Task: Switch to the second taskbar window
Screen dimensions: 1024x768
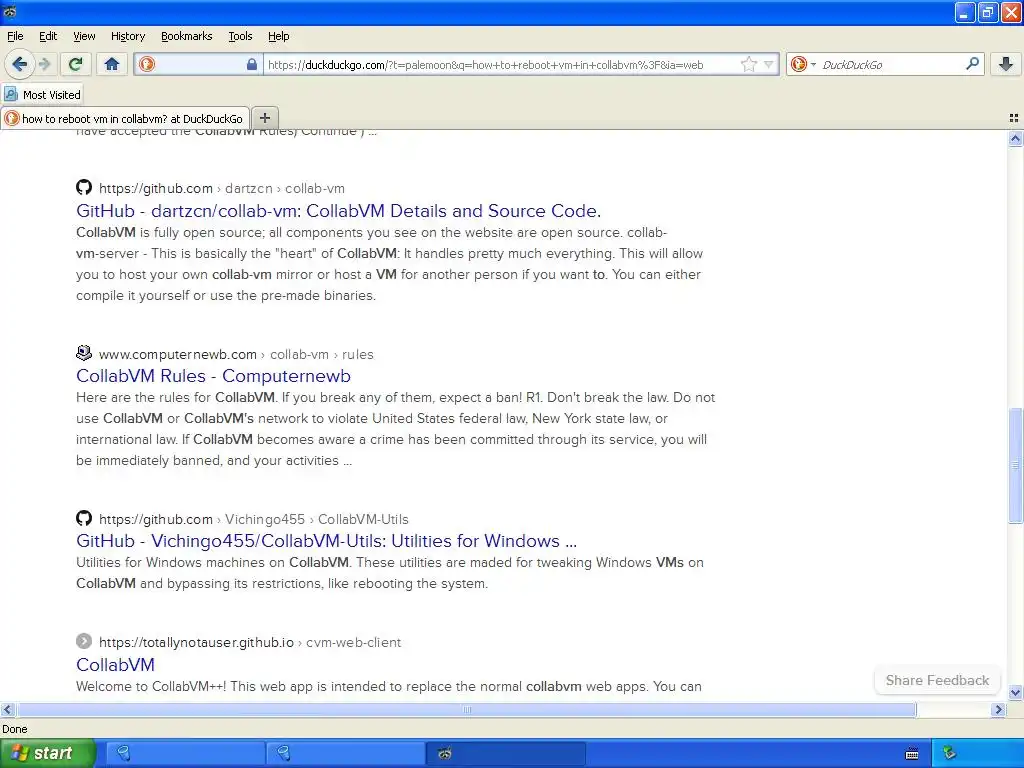Action: click(x=345, y=754)
